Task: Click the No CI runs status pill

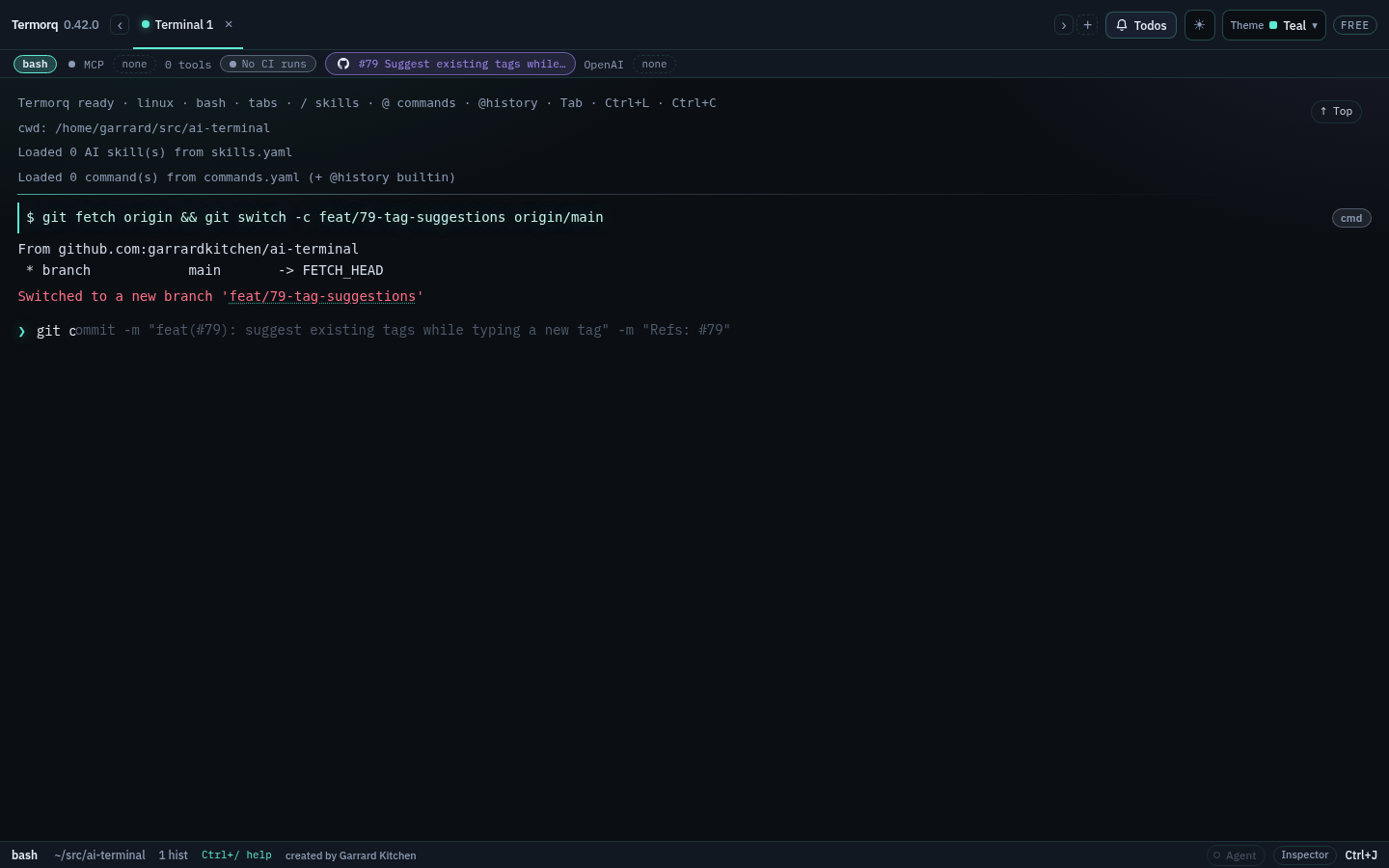Action: point(268,65)
